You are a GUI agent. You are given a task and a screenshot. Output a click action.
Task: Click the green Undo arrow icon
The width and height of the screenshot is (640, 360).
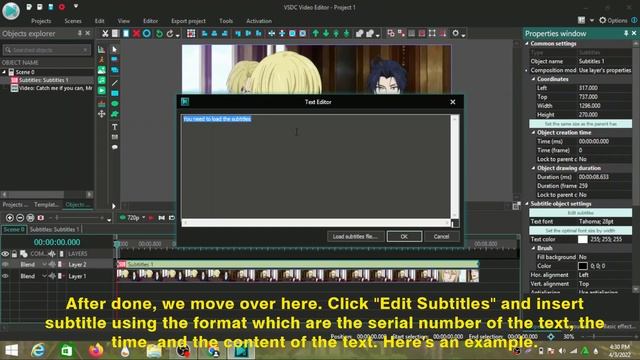(159, 33)
